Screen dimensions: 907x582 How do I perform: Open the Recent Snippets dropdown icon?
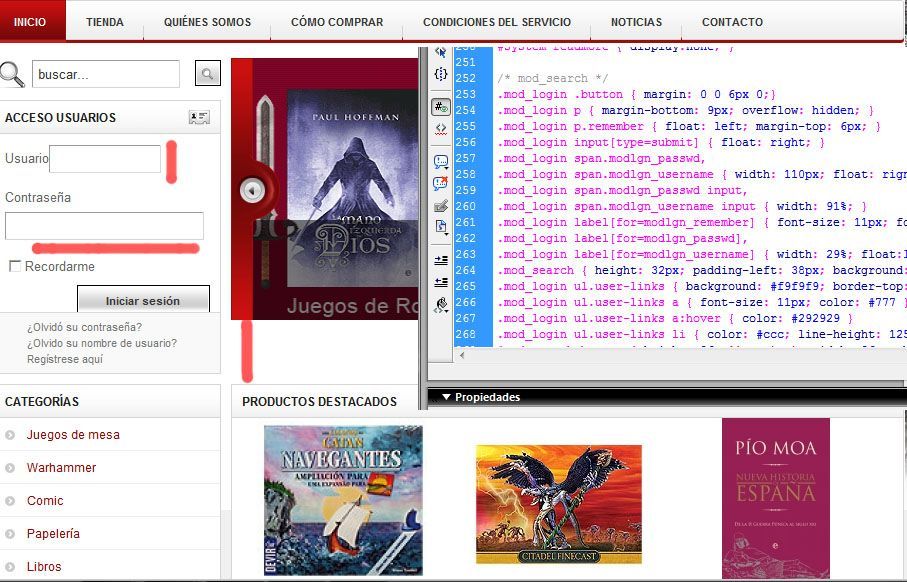click(441, 227)
